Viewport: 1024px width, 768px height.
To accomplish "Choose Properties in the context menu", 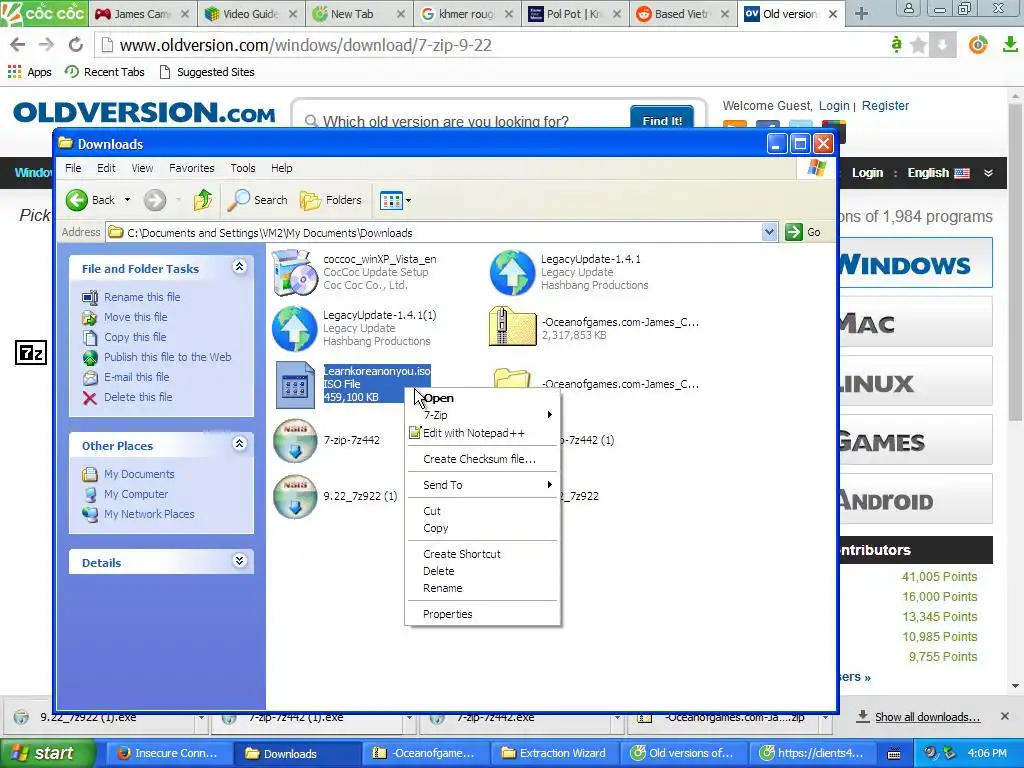I will (x=483, y=615).
